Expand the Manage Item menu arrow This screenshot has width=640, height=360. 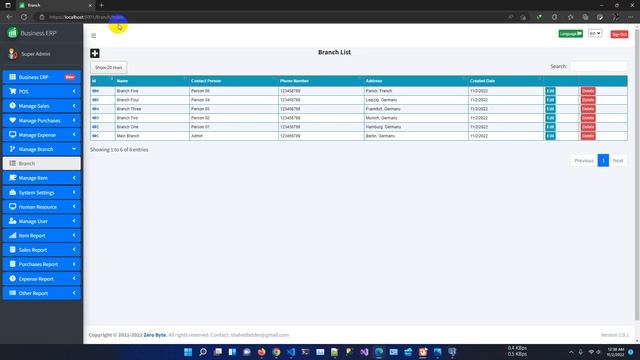[x=74, y=178]
